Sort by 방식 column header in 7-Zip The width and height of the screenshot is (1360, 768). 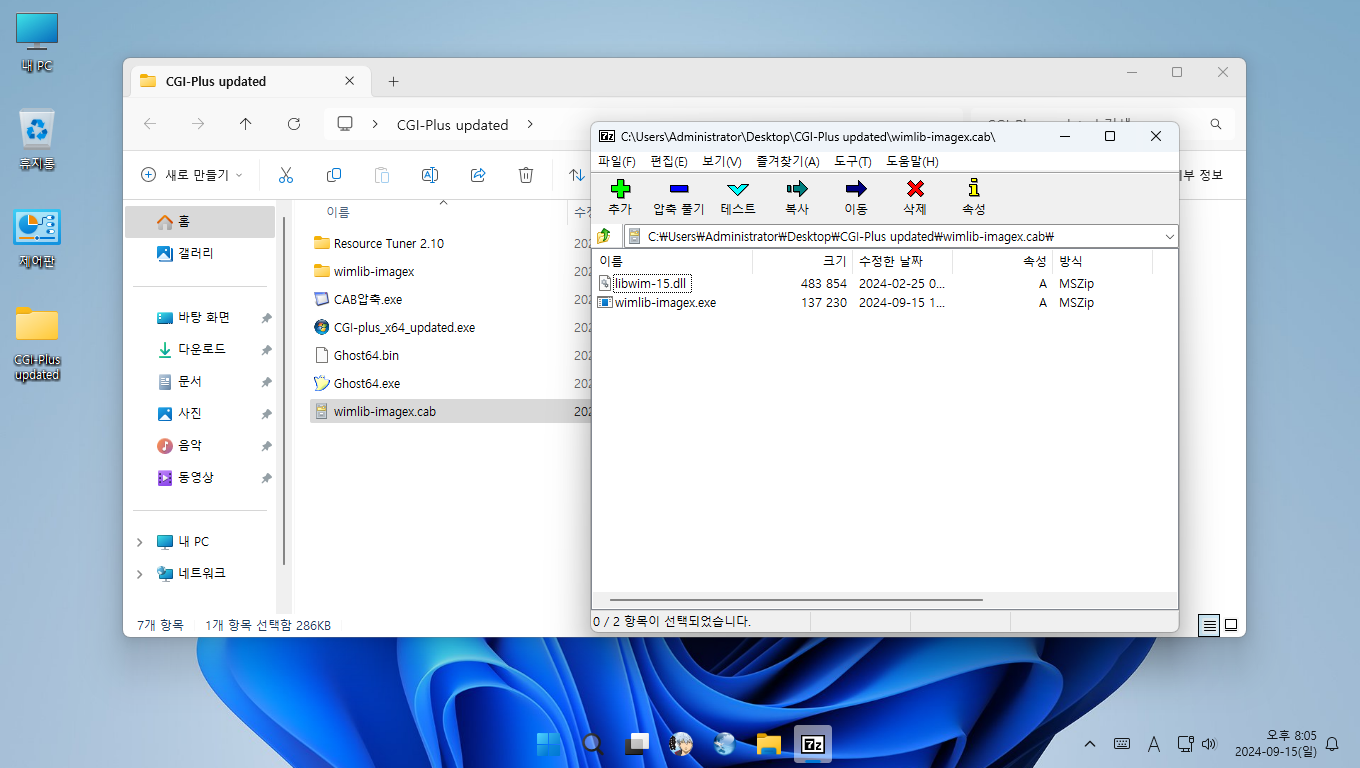coord(1102,261)
